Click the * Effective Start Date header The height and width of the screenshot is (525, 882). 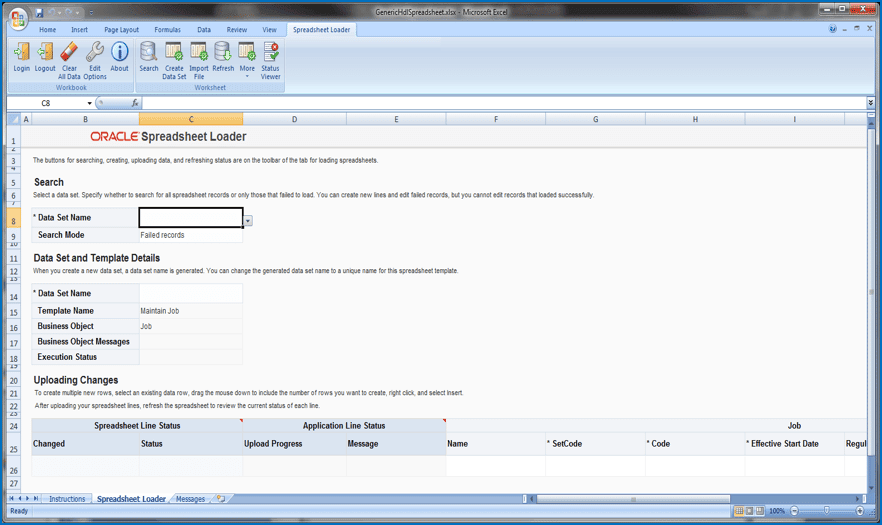(x=794, y=444)
